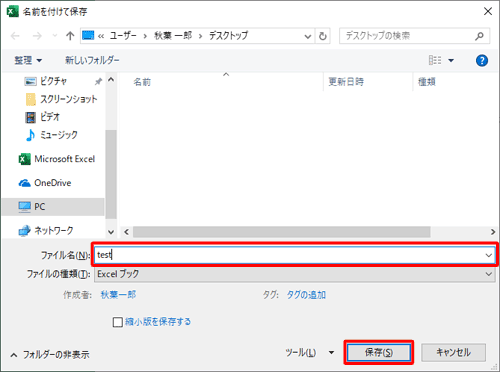Sort by 更新日時 column header
The height and width of the screenshot is (372, 500).
tap(346, 82)
